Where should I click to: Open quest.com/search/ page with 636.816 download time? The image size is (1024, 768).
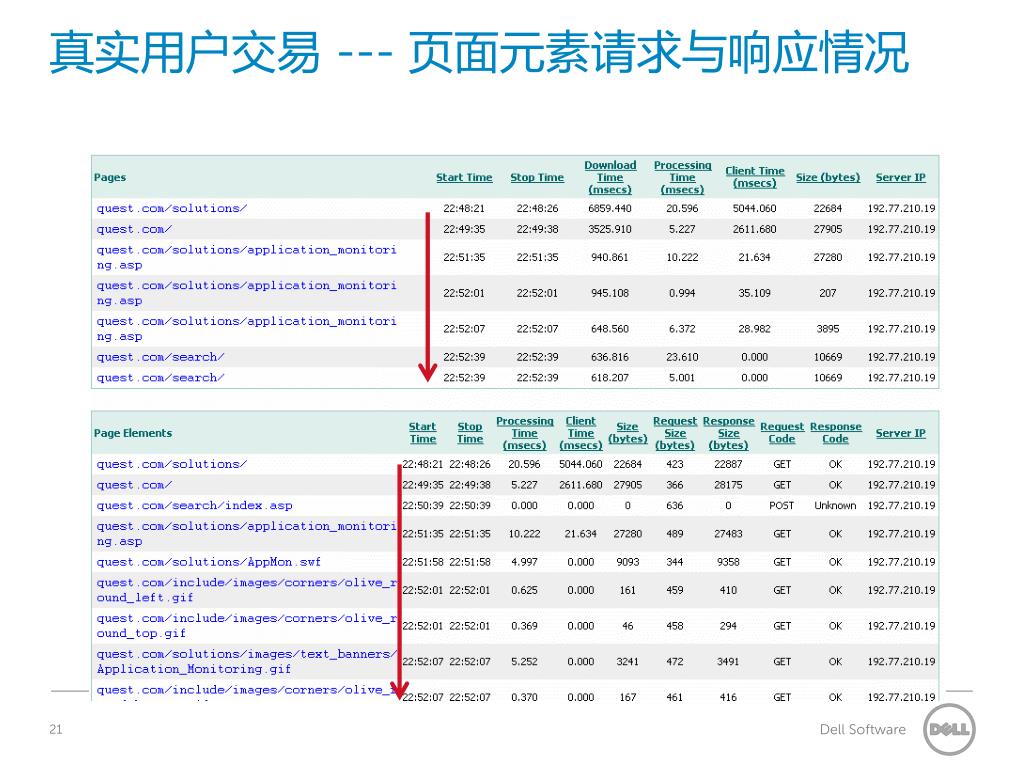[x=161, y=357]
